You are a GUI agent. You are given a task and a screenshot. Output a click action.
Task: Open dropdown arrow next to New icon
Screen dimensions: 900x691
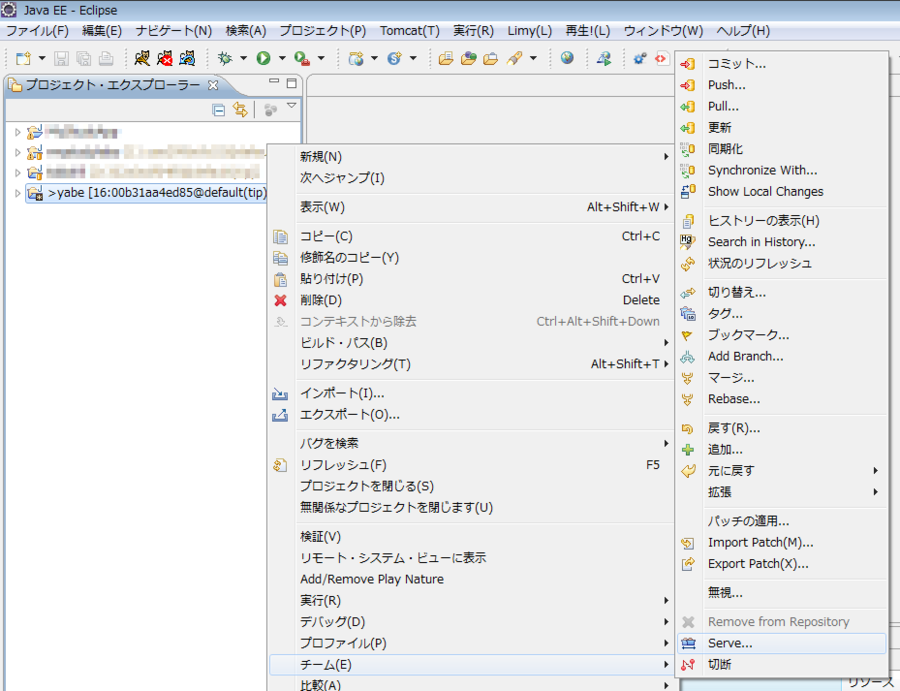[x=42, y=58]
